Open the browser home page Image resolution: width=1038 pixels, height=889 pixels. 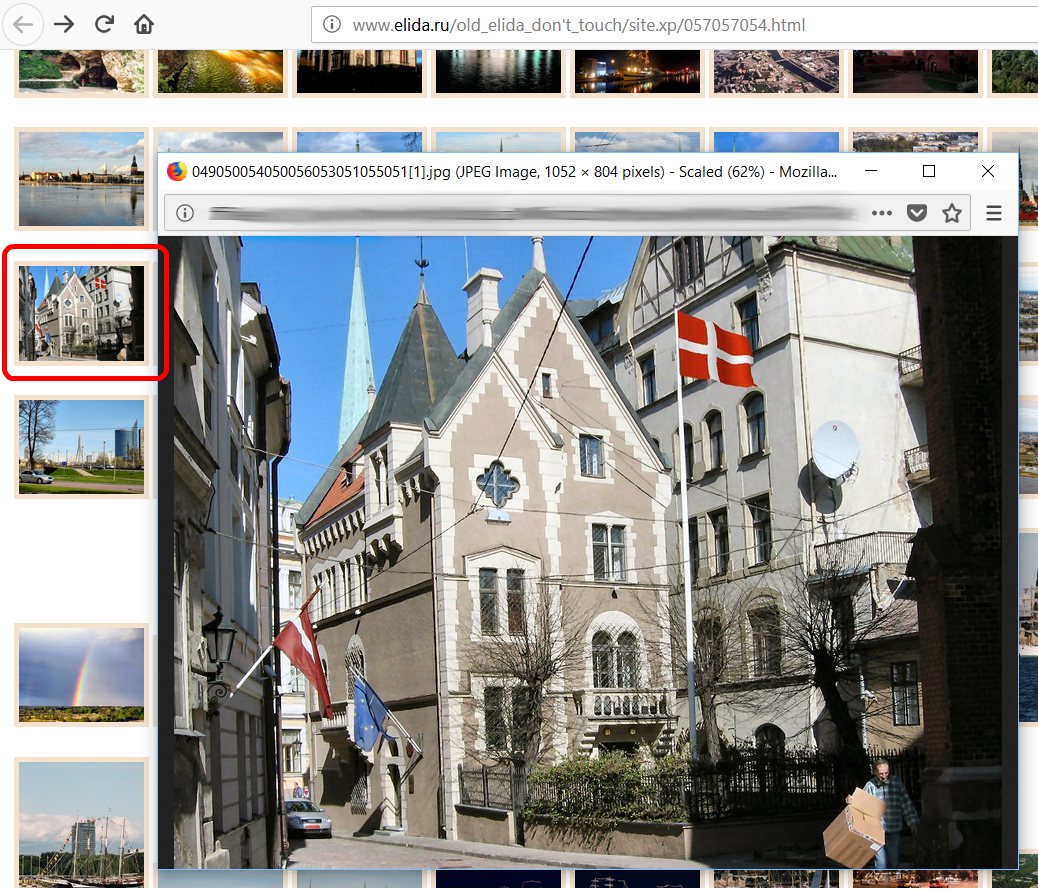[x=144, y=25]
